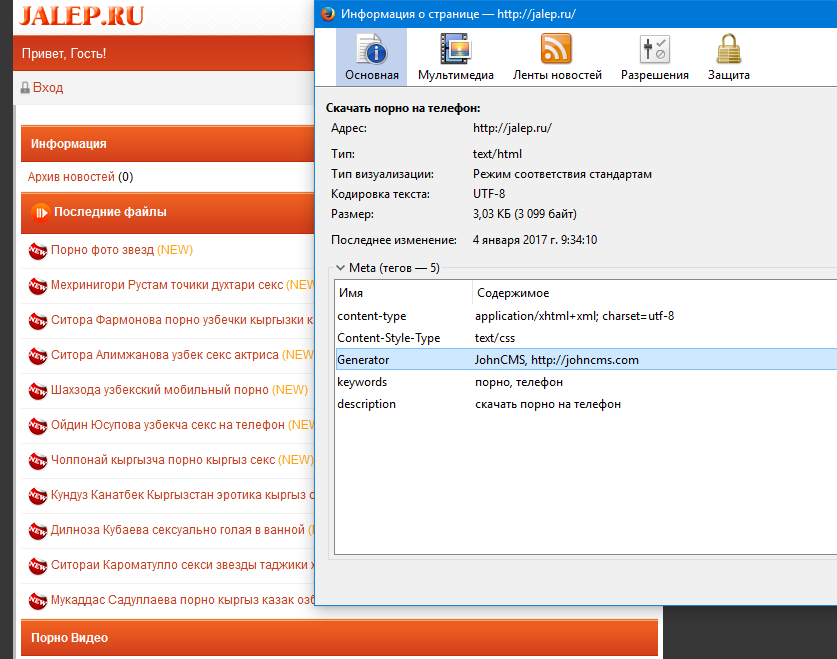Switch to the Мультимедиа panel icon
837x659 pixels.
pos(455,50)
